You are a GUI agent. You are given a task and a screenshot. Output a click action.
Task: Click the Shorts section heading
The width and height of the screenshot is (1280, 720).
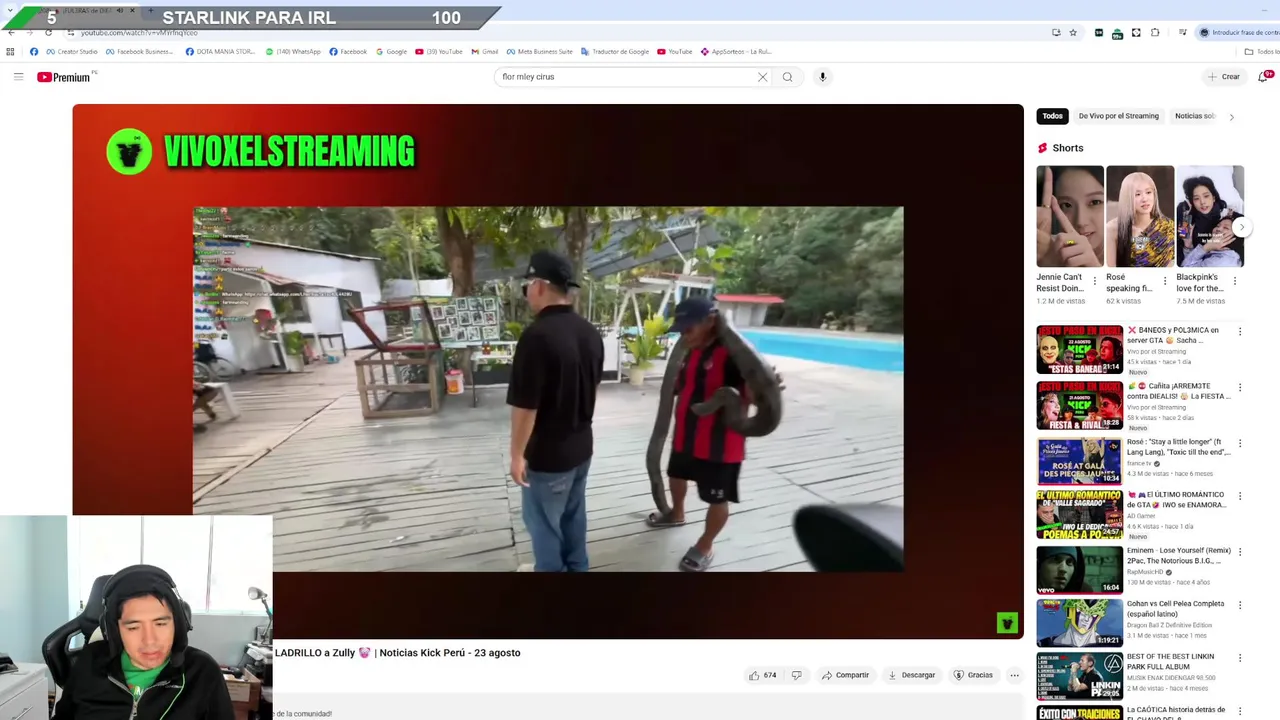(1067, 148)
